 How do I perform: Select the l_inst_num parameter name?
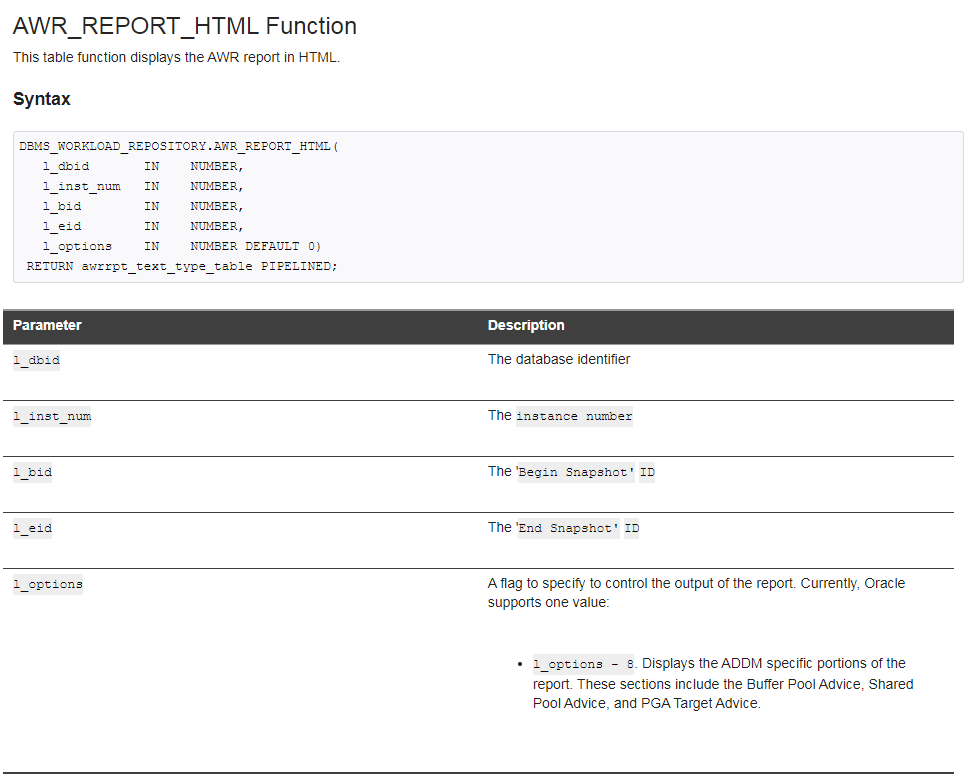(51, 416)
